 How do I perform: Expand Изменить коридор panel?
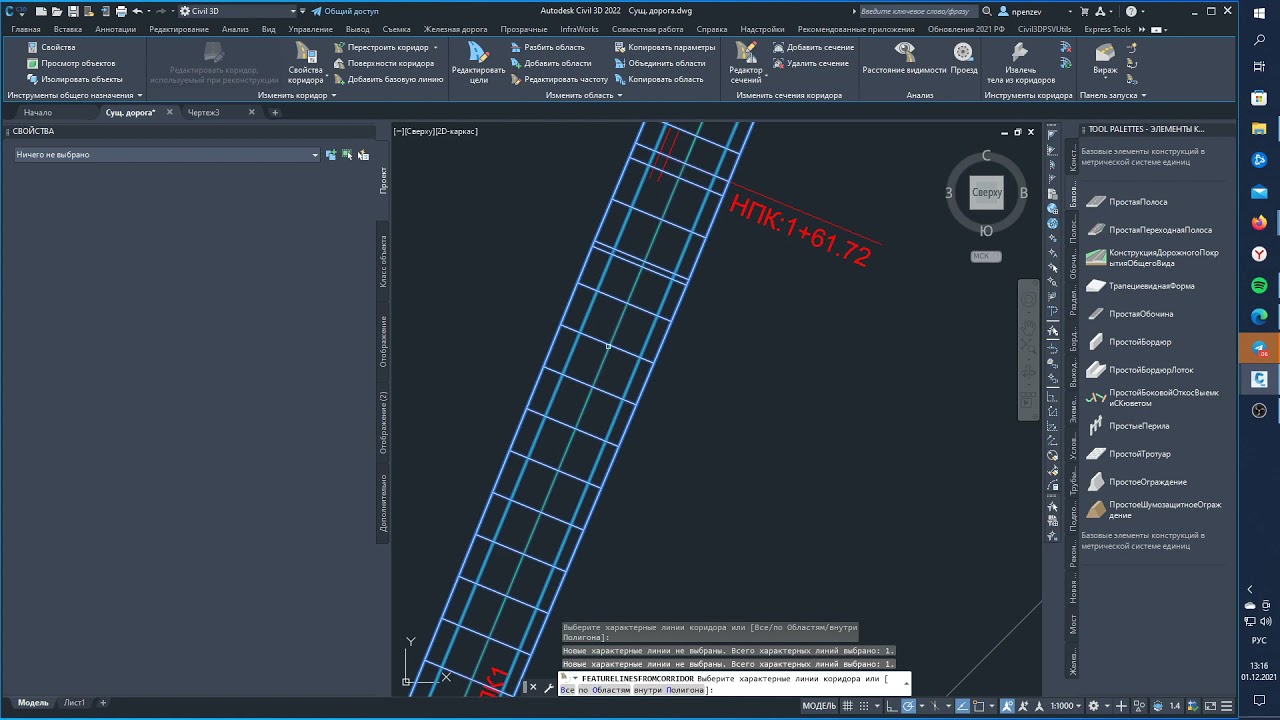[297, 95]
